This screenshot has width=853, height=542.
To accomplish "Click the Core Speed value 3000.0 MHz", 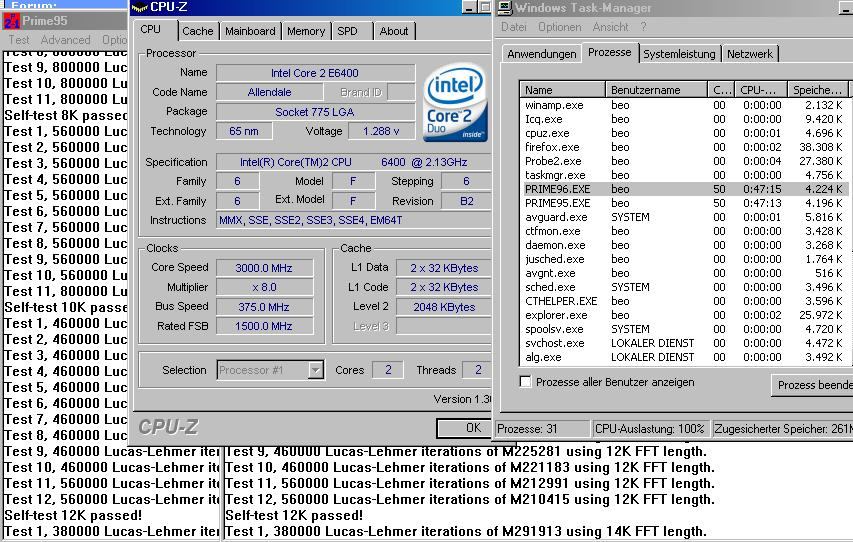I will coord(264,268).
